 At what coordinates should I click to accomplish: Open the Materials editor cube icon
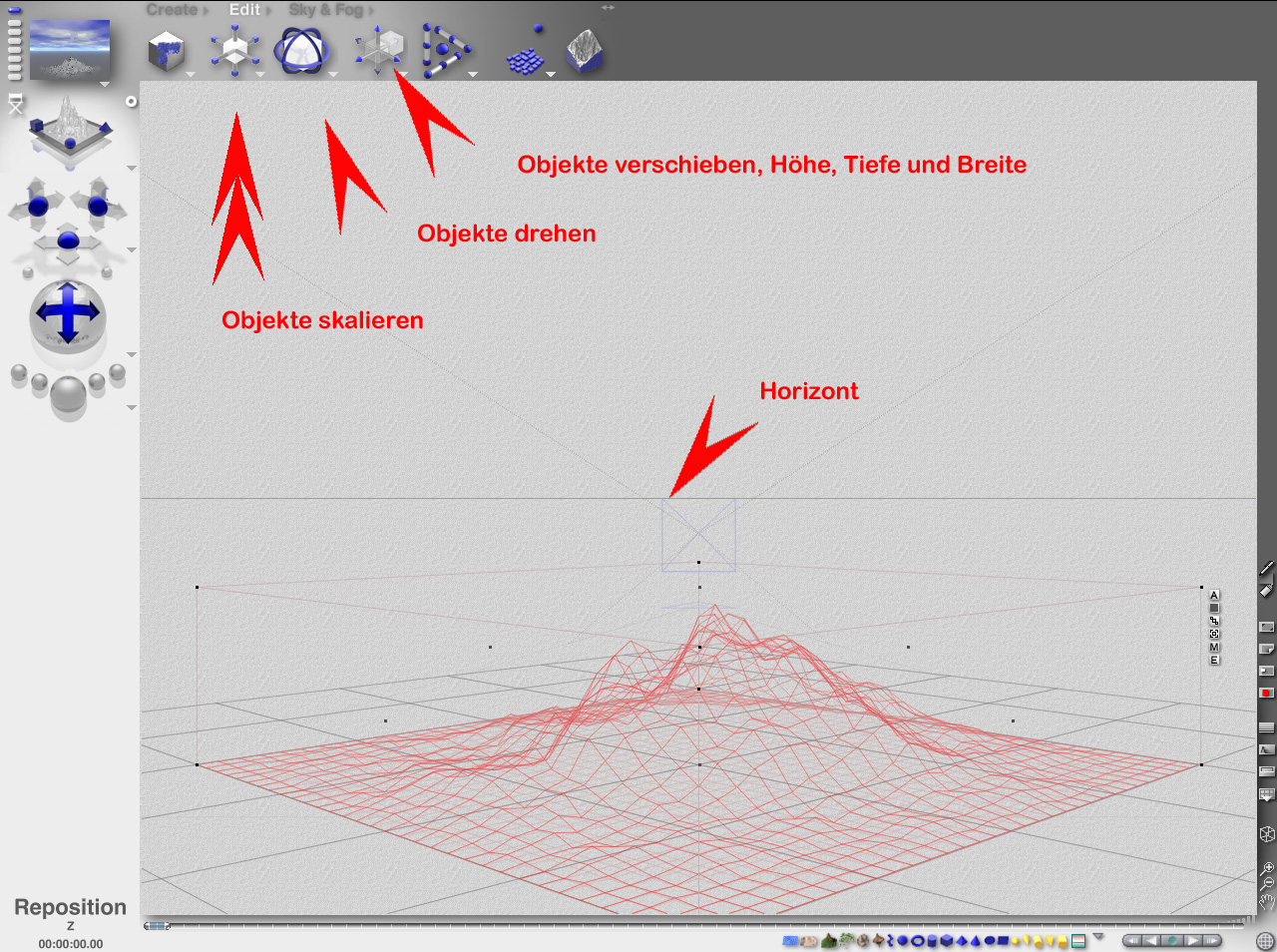tap(167, 50)
